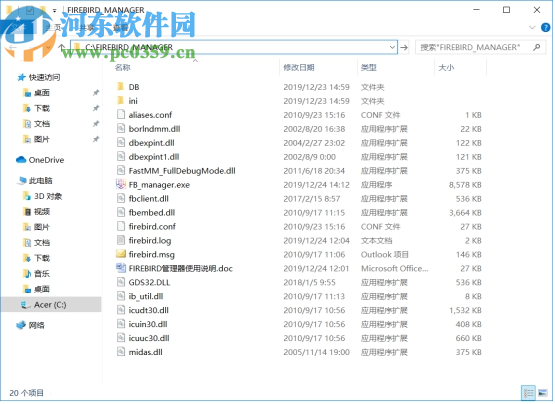This screenshot has height=404, width=555.
Task: Select the file name FB_manager.exe
Action: (x=159, y=185)
